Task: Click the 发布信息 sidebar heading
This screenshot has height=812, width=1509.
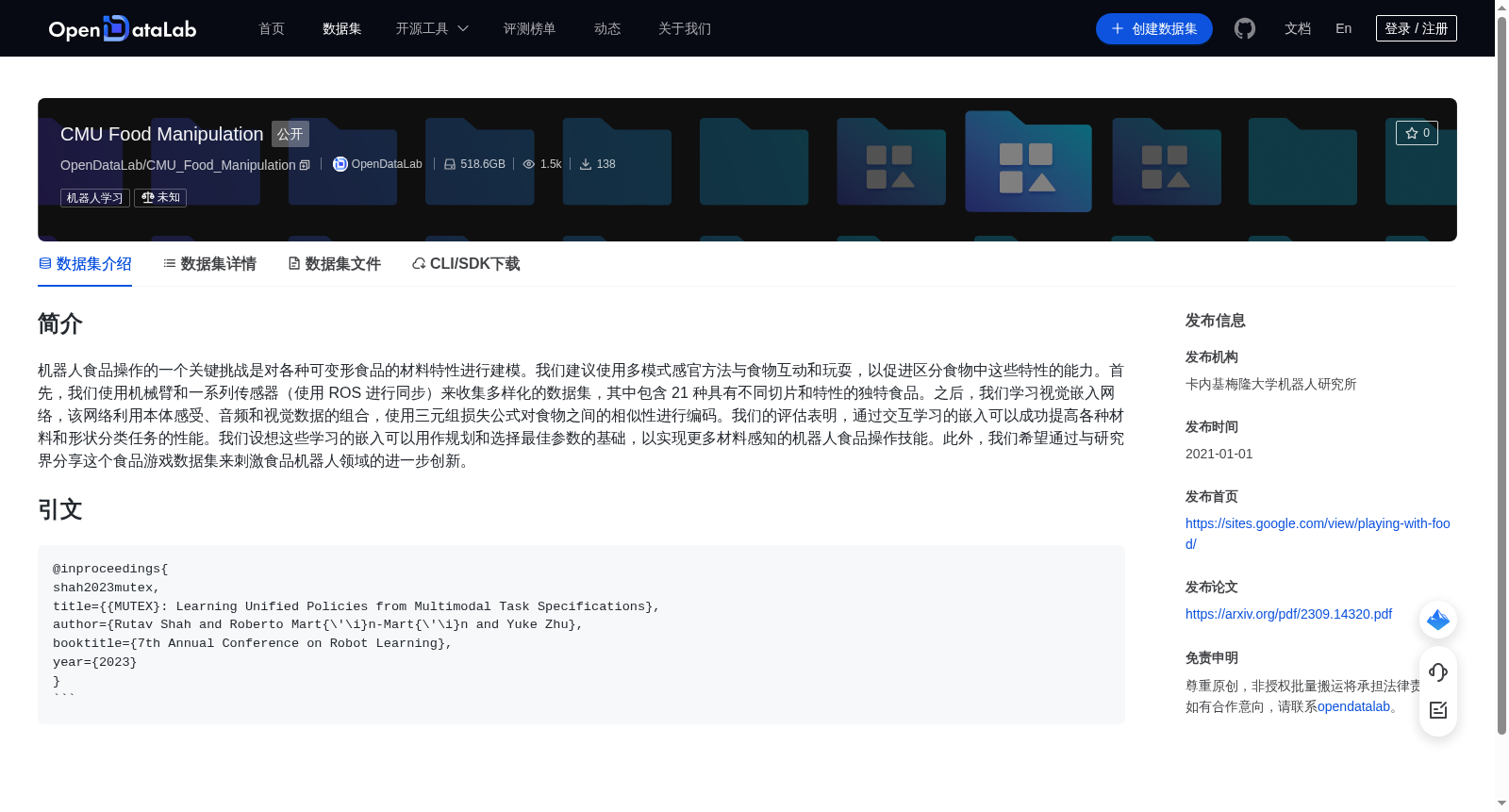Action: pyautogui.click(x=1216, y=321)
